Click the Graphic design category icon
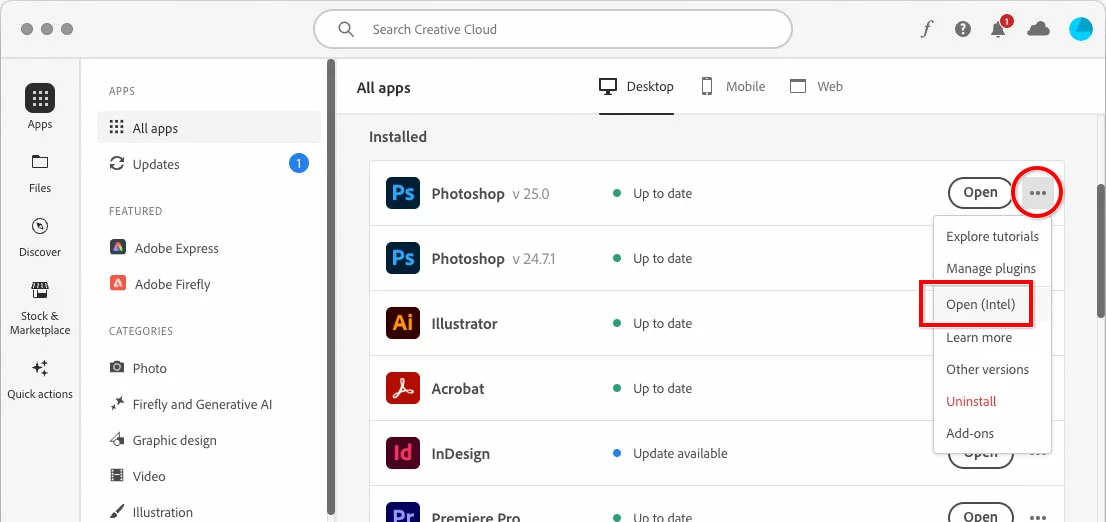The height and width of the screenshot is (522, 1106). click(117, 439)
